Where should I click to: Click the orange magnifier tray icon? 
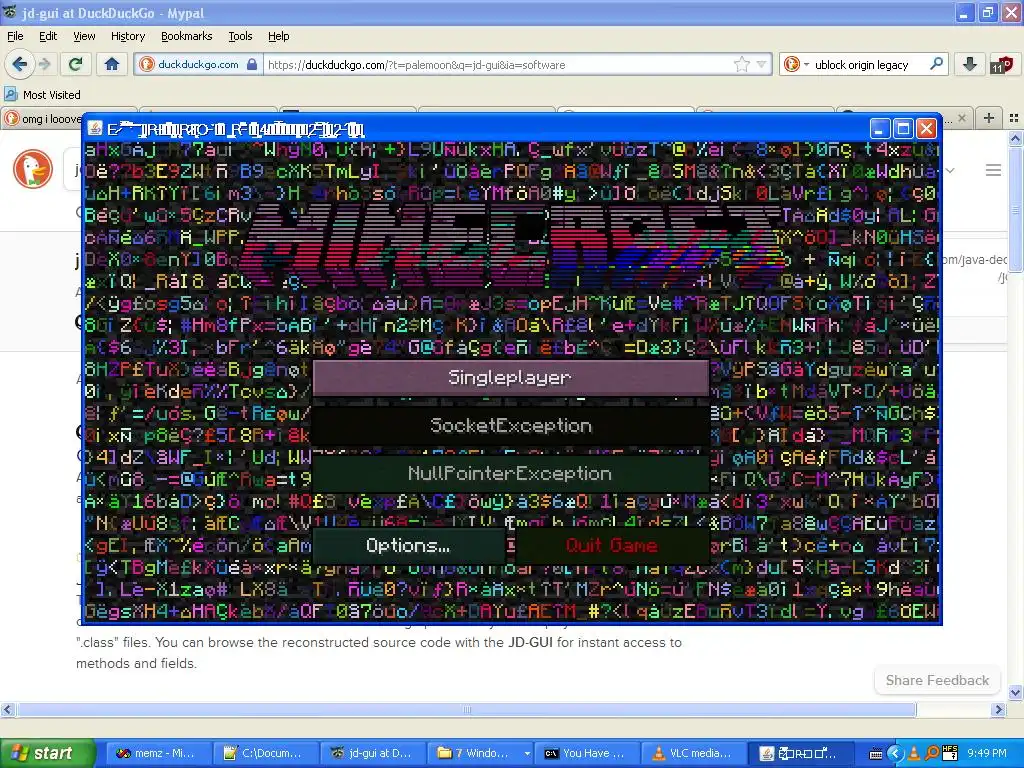(932, 754)
